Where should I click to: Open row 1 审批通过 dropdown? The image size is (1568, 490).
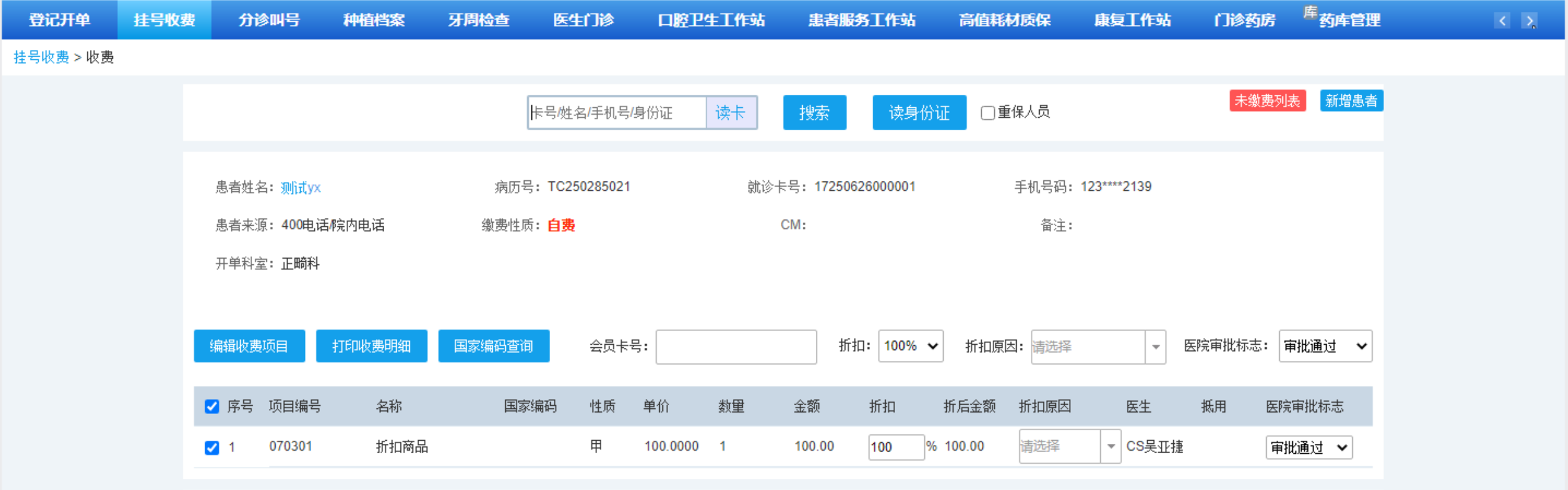pos(1308,448)
